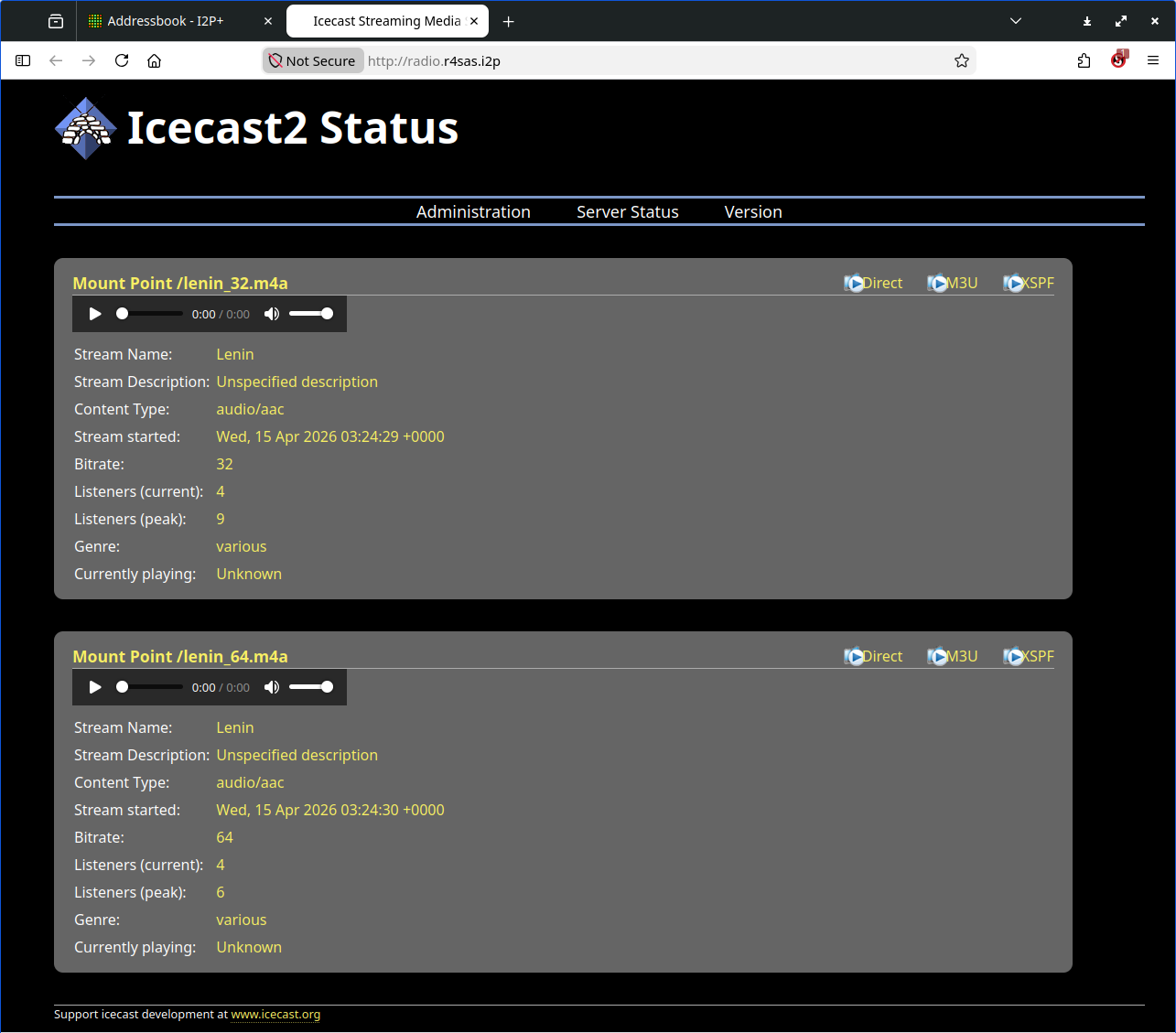Expand the list all tabs dropdown
Screen dimensions: 1176x1033
coord(1016,21)
